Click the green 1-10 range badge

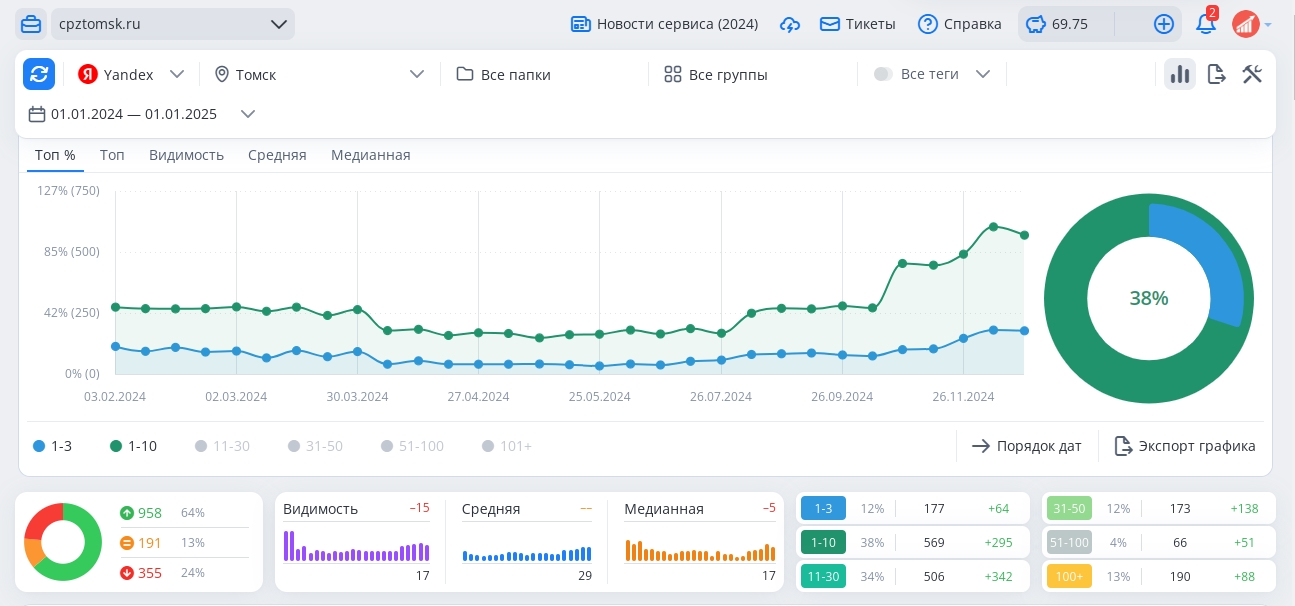[823, 543]
